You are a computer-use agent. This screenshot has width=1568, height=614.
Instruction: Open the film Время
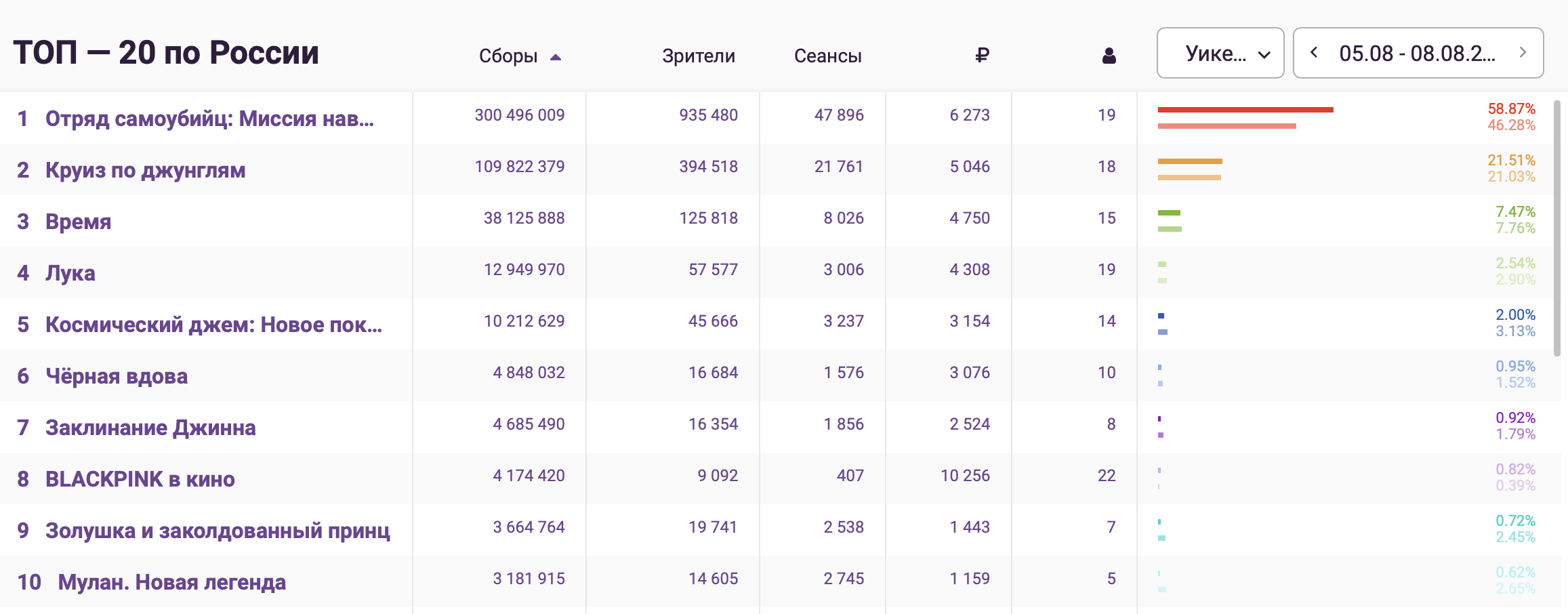point(78,222)
